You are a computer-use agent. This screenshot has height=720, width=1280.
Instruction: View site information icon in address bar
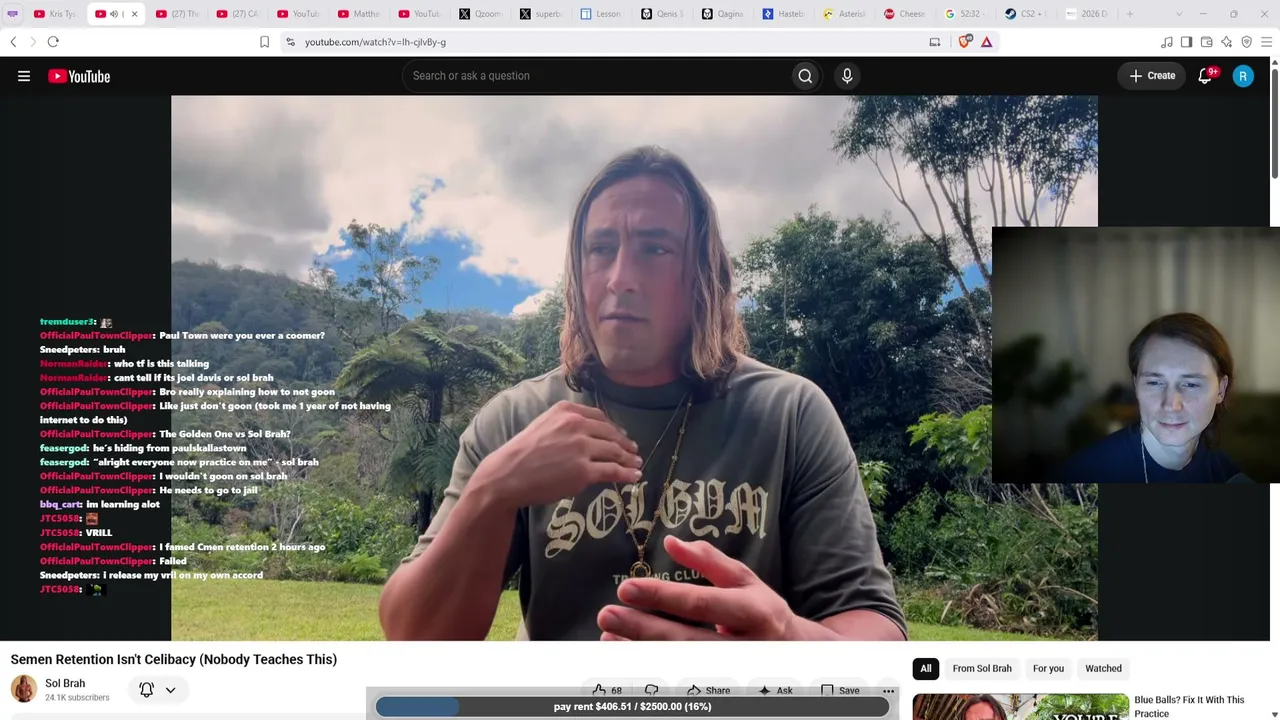[x=290, y=42]
